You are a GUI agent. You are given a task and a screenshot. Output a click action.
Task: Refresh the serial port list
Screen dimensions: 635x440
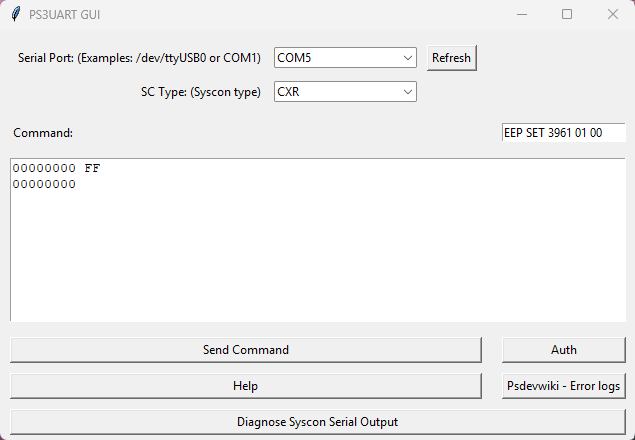451,58
